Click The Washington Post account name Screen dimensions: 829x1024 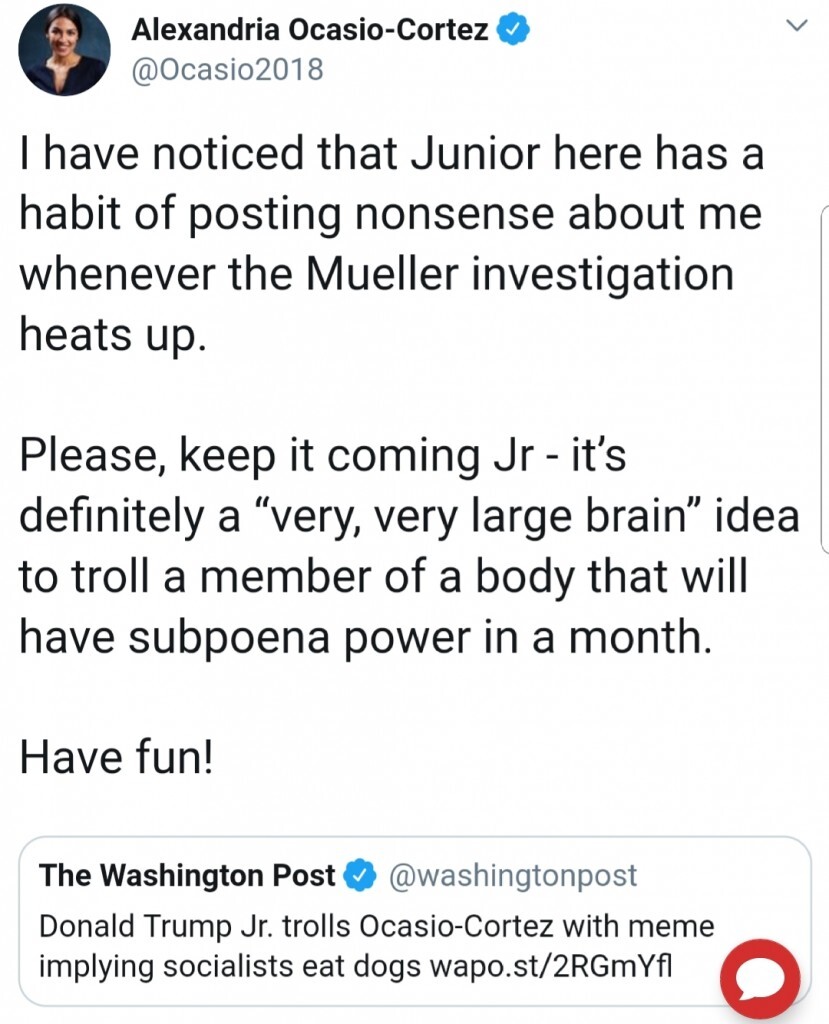pyautogui.click(x=187, y=875)
